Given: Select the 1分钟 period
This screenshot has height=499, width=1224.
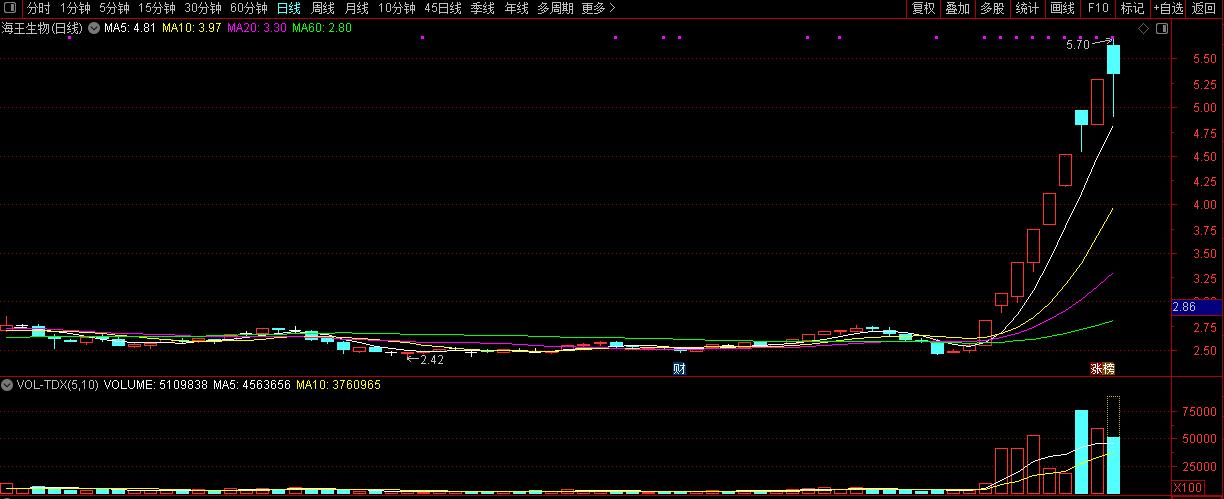Looking at the screenshot, I should (x=75, y=8).
